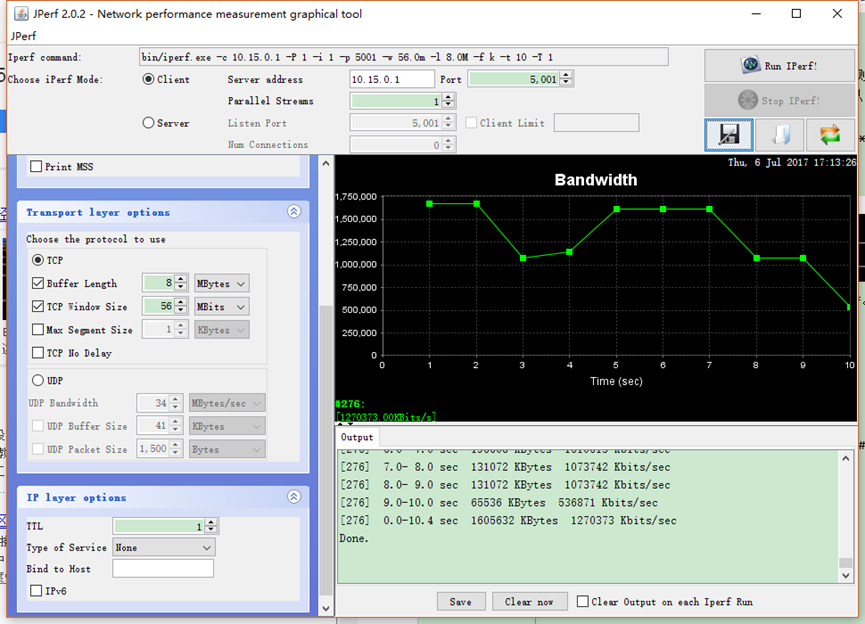Click options panel scrollbar down arrow
The image size is (865, 624).
point(326,609)
